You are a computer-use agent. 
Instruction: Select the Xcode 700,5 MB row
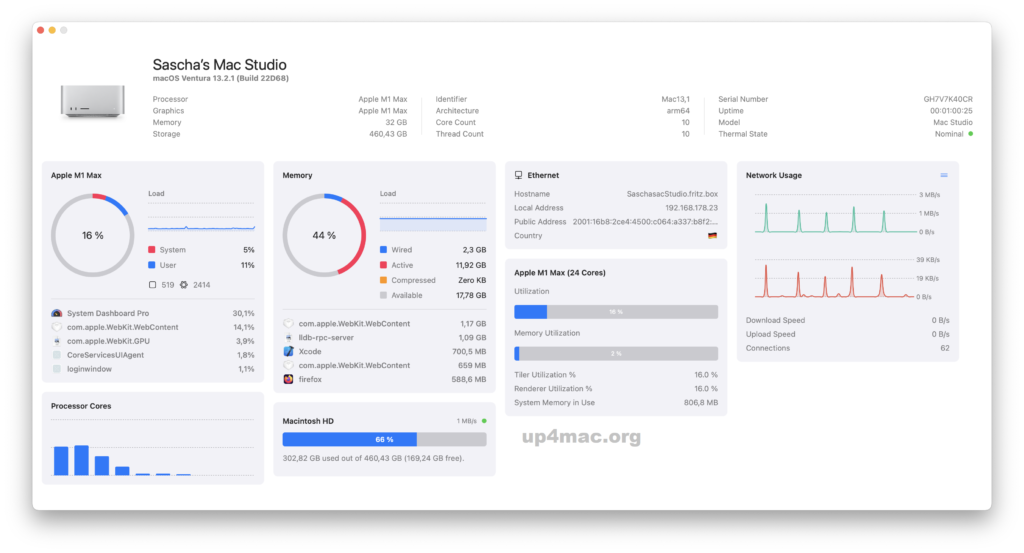[384, 351]
